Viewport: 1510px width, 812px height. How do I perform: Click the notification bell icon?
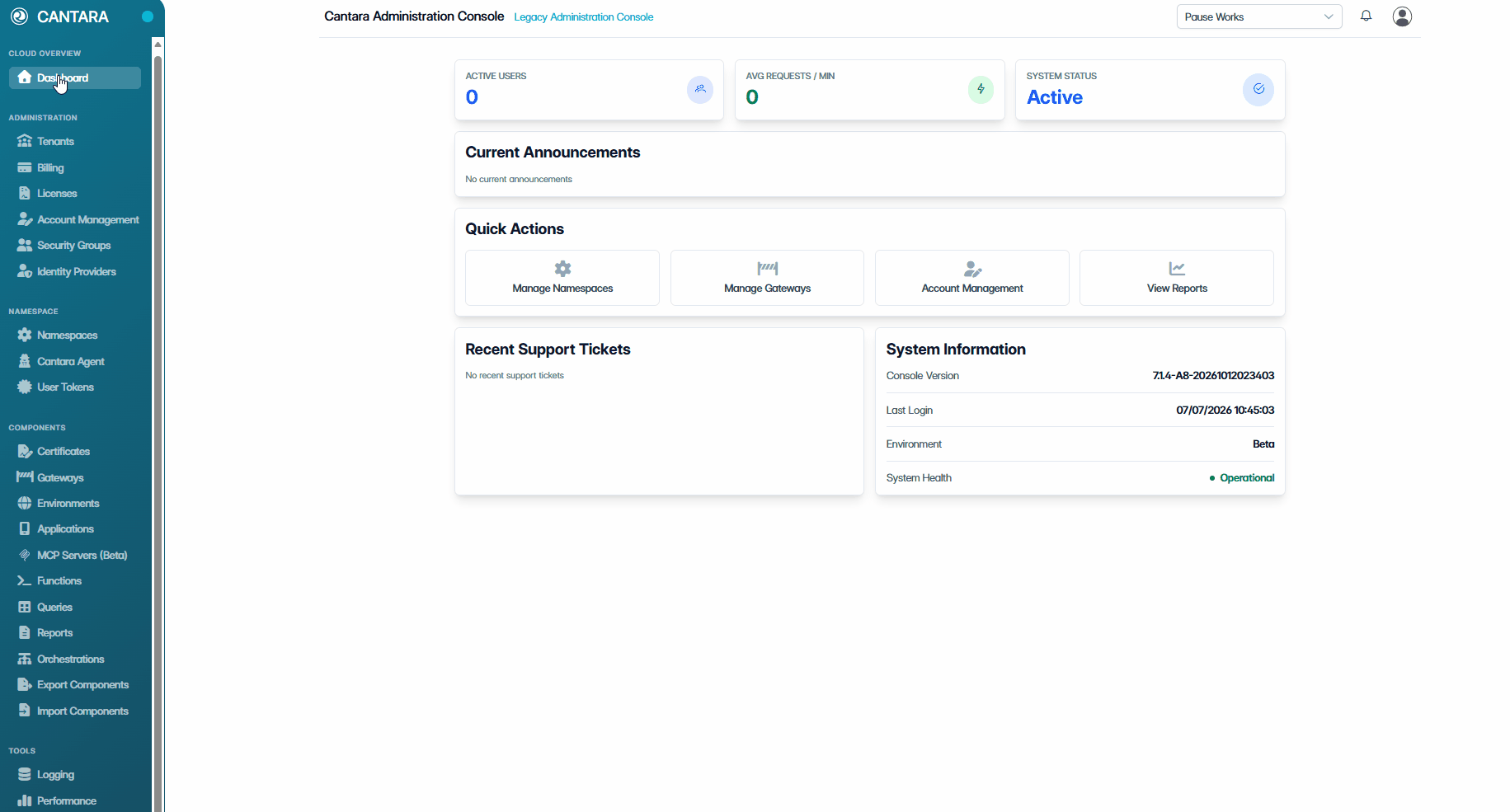(1366, 16)
